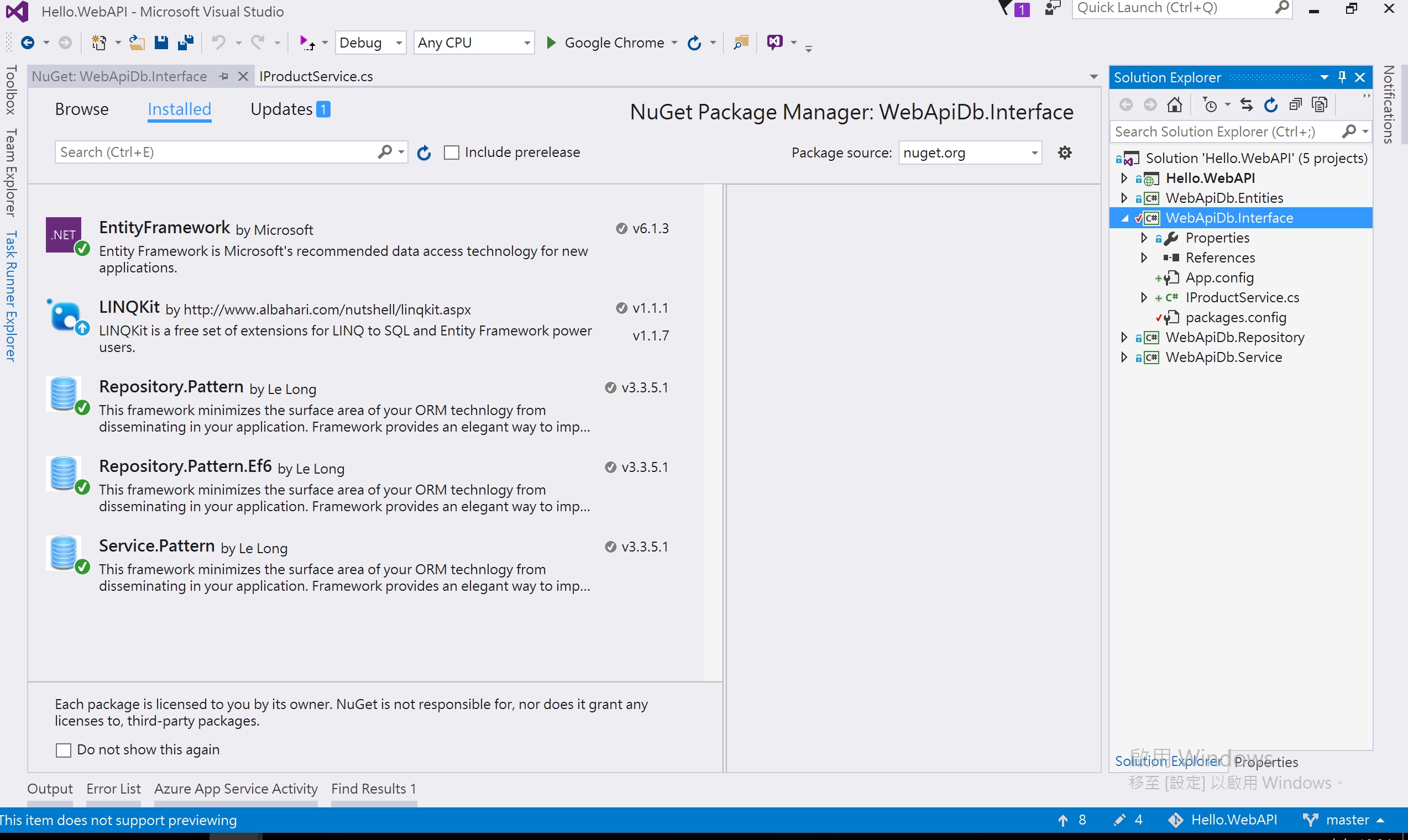
Task: Expand the WebApiDb.Repository project node
Action: tap(1124, 337)
